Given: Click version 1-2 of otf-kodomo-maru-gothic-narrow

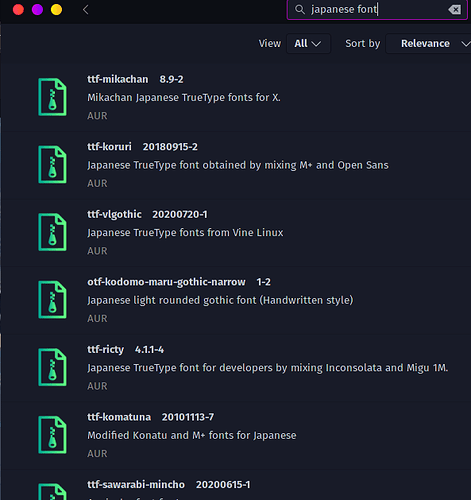Looking at the screenshot, I should pos(263,282).
